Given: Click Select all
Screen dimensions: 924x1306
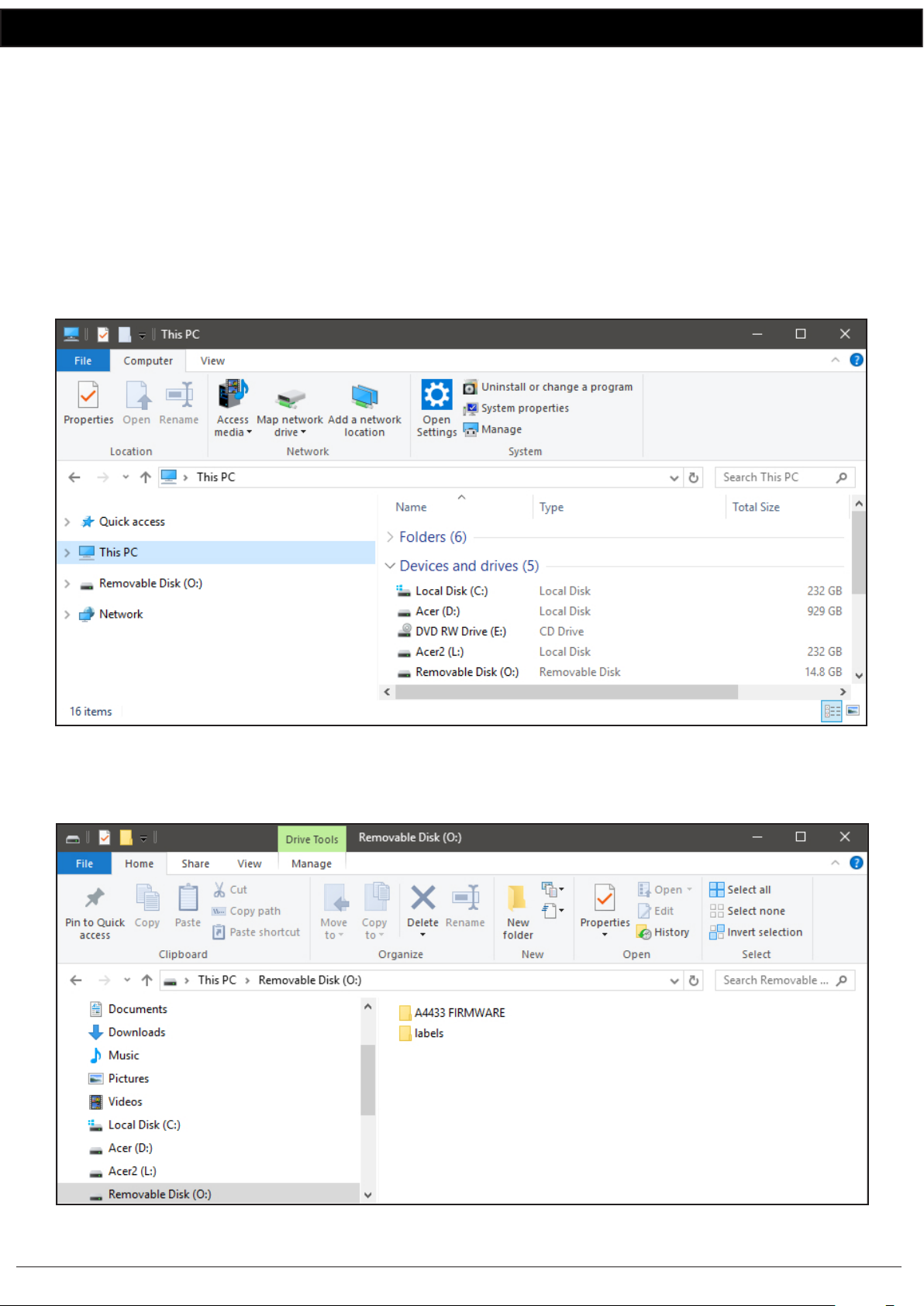Looking at the screenshot, I should pyautogui.click(x=740, y=890).
